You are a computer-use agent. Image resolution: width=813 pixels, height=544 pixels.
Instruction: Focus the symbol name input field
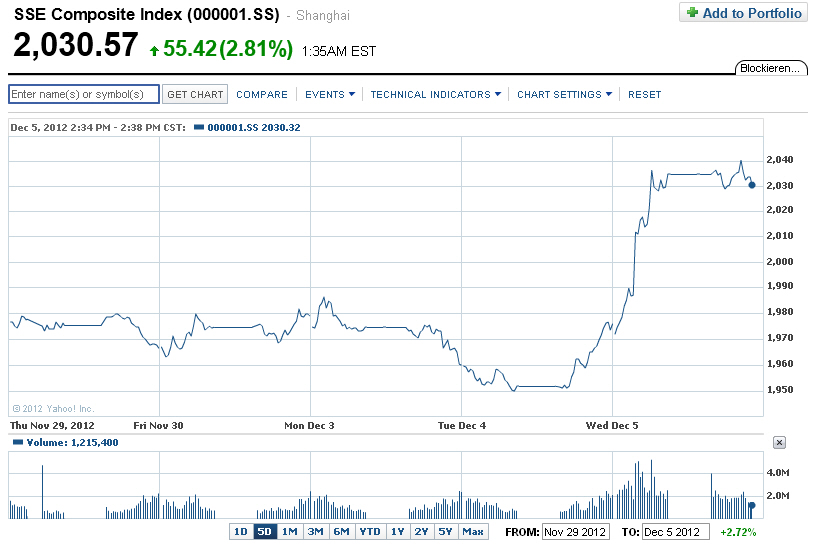84,94
